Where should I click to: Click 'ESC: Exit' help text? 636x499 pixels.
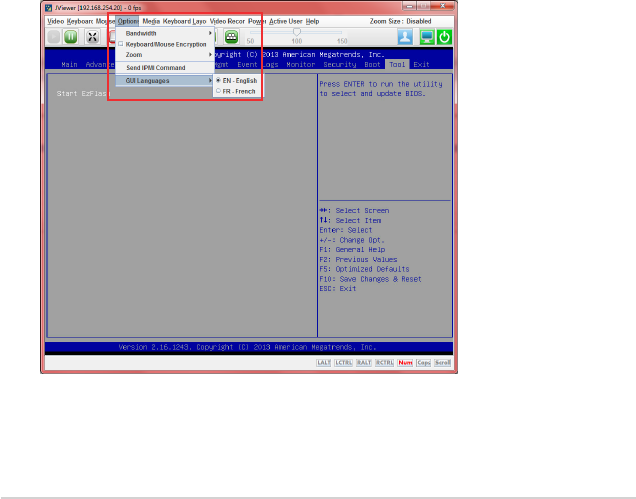tap(337, 289)
